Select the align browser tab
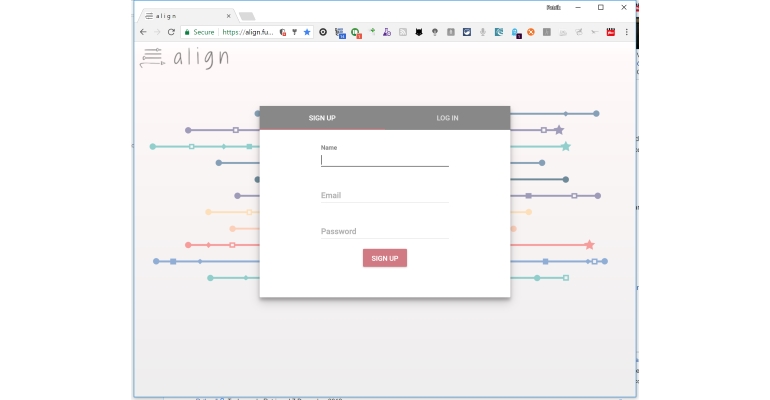This screenshot has width=770, height=400. point(188,16)
